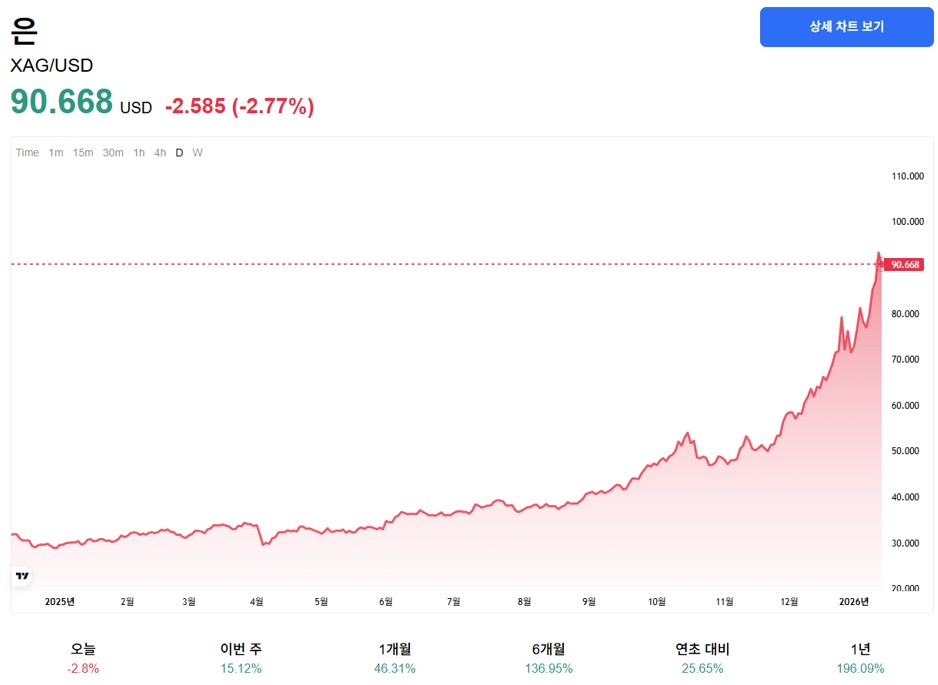
Task: Click the 이번 주 weekly change 15.12%
Action: (x=241, y=668)
